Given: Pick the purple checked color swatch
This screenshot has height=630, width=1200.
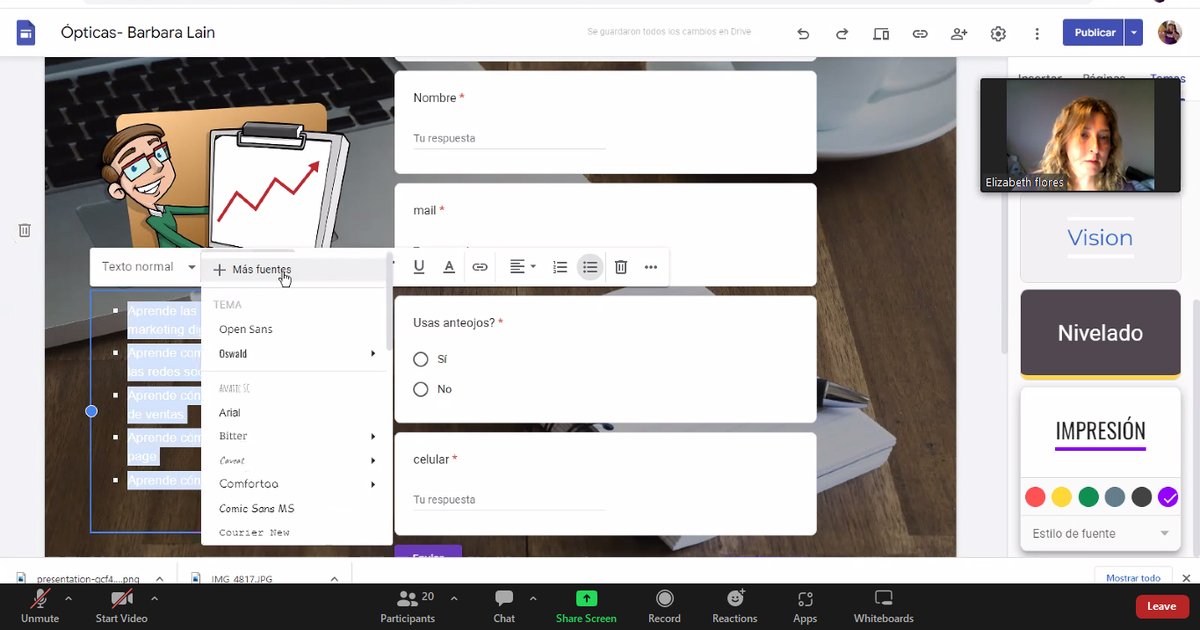Looking at the screenshot, I should [1168, 497].
